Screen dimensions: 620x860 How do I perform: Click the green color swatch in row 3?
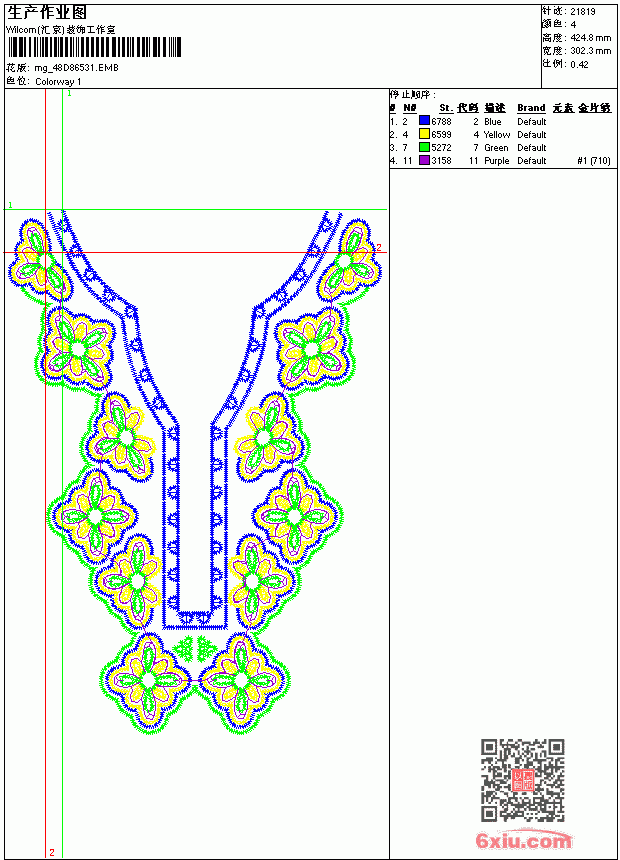tap(424, 147)
